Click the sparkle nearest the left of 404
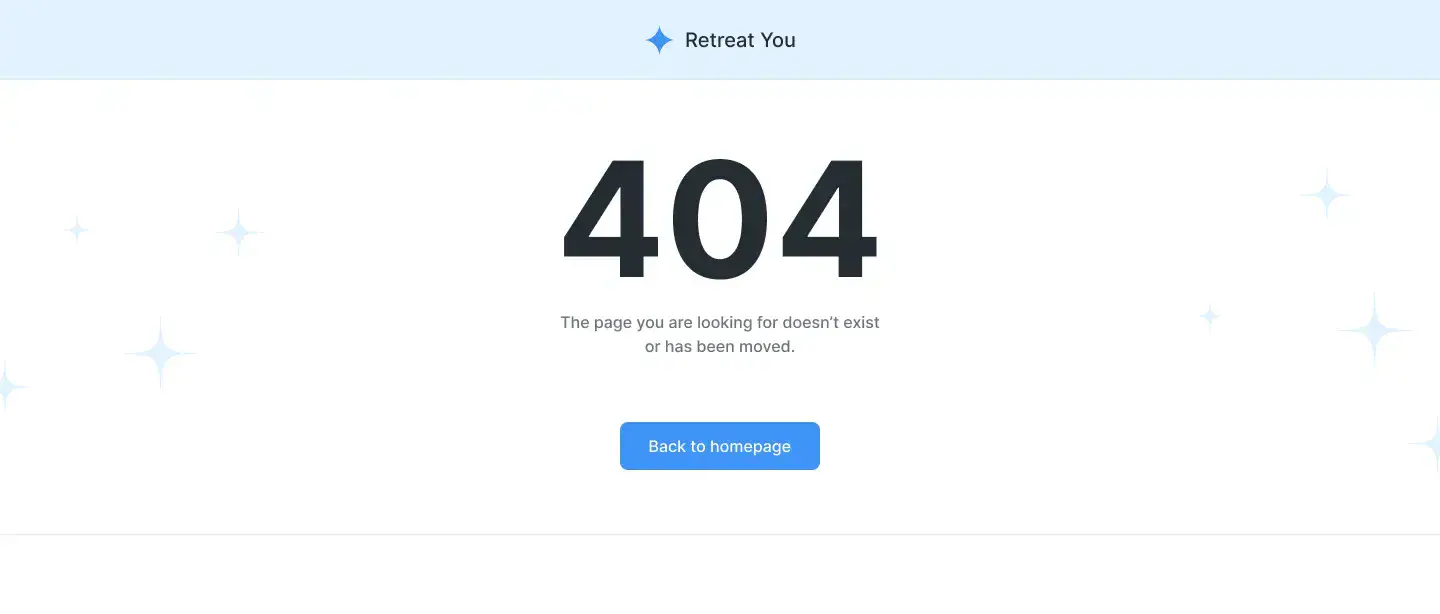1440x614 pixels. pyautogui.click(x=239, y=233)
